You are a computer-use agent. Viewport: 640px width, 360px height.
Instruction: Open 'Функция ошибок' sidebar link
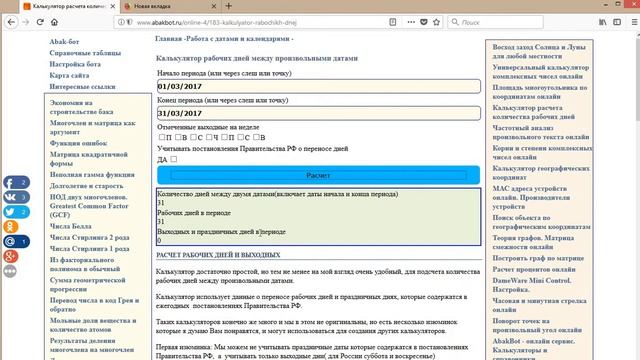pyautogui.click(x=78, y=143)
